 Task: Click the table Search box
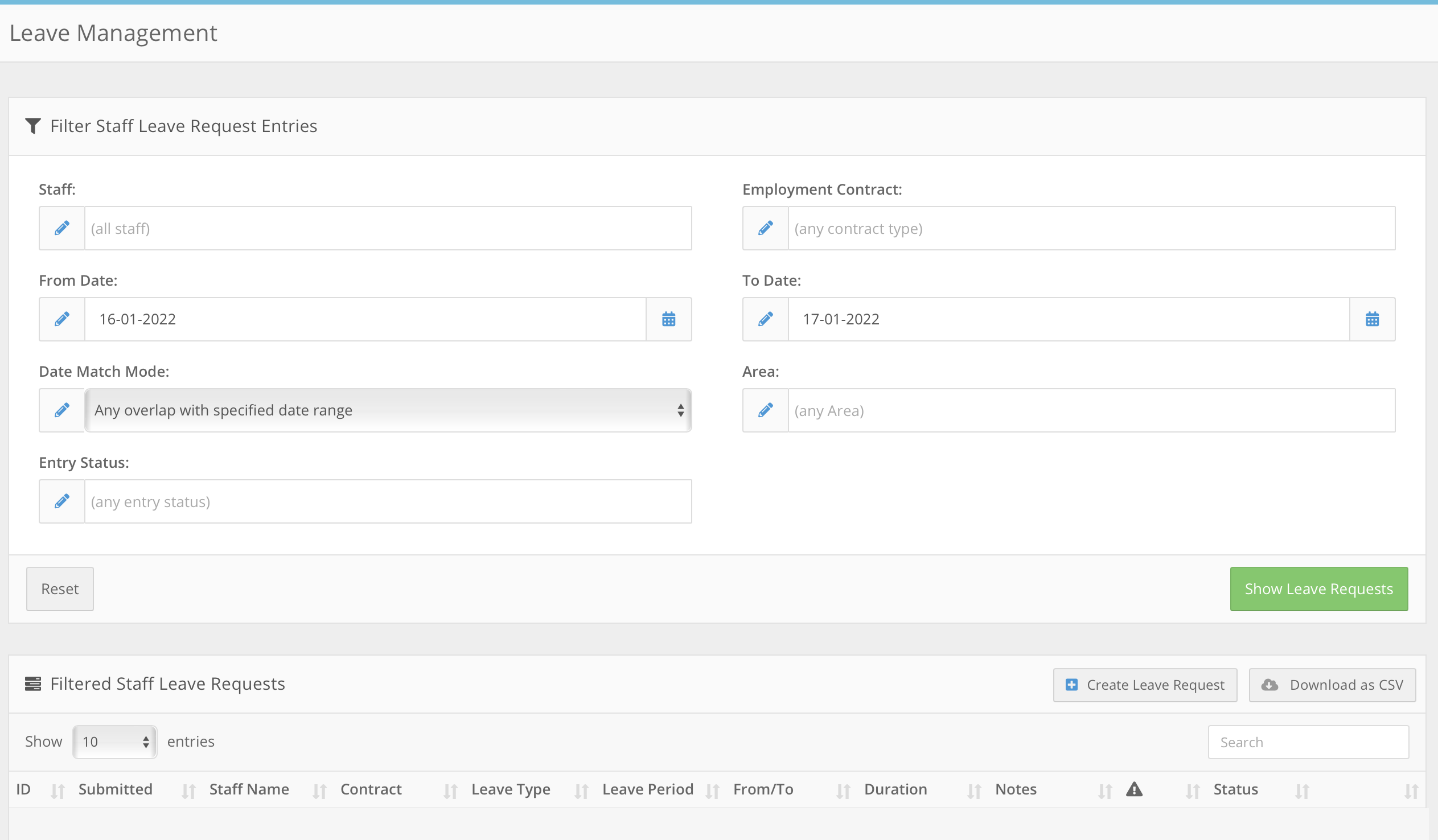coord(1308,742)
